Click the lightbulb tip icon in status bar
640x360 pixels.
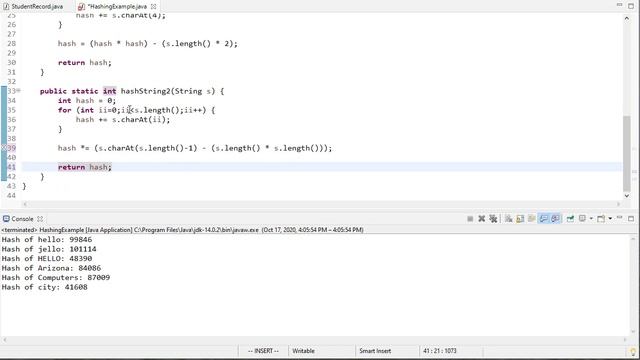(x=634, y=351)
